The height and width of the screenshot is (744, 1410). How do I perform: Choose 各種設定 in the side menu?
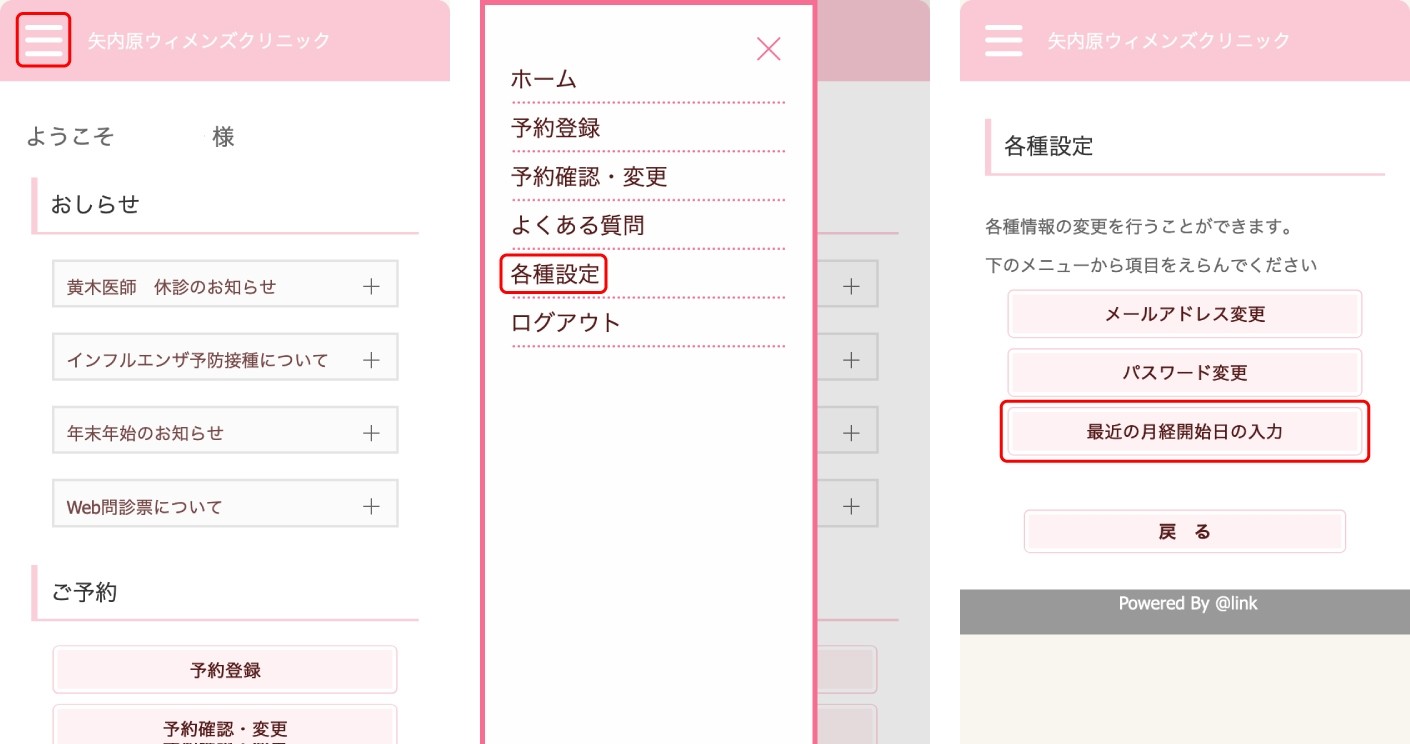click(x=555, y=274)
